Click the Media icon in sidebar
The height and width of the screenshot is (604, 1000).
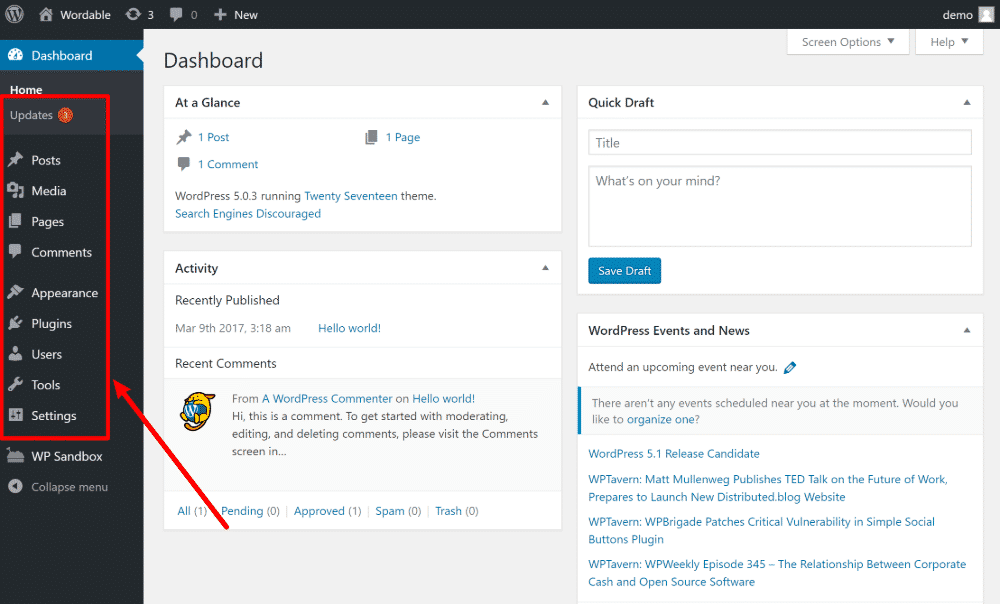[x=15, y=190]
